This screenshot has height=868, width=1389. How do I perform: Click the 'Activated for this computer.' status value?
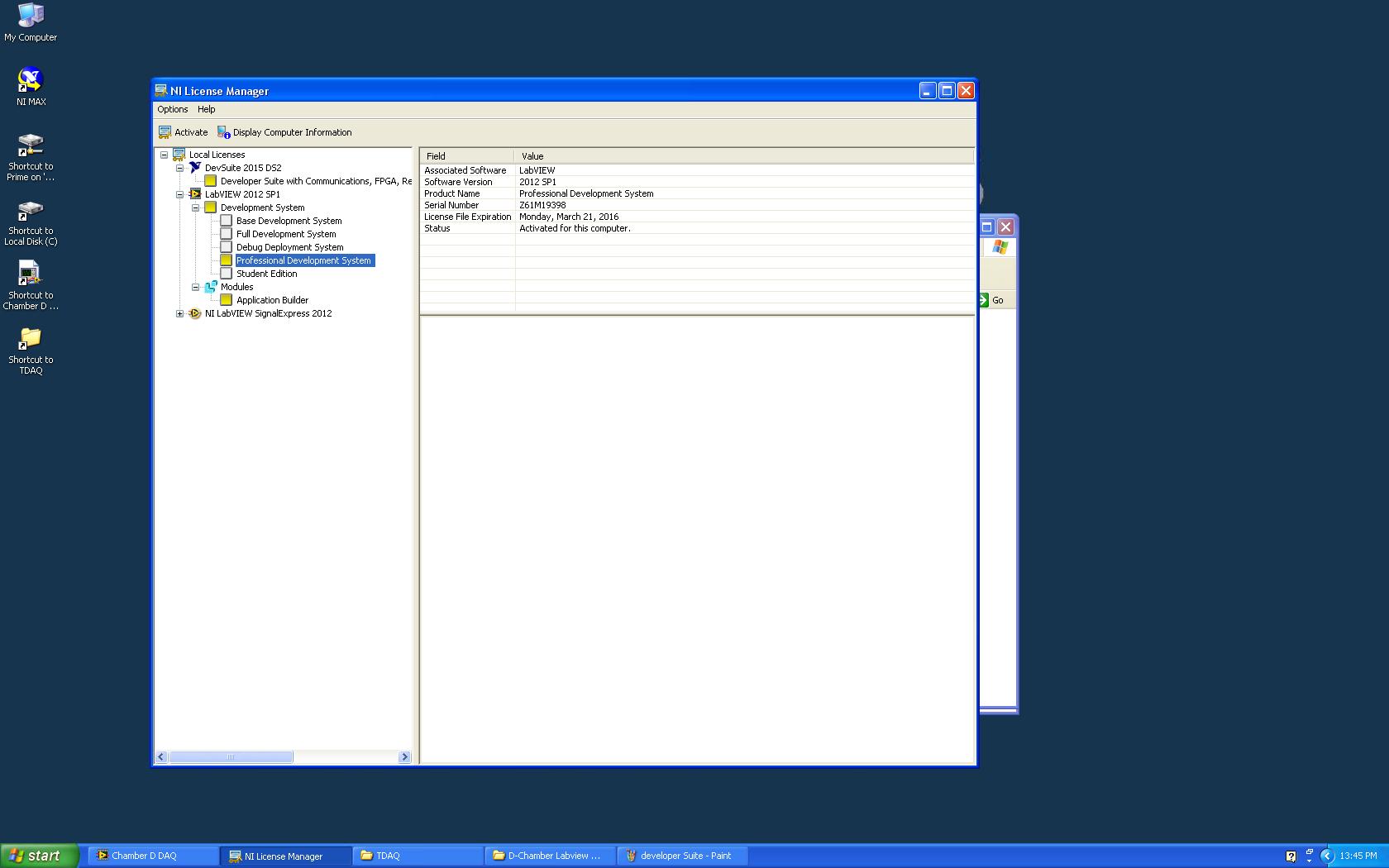pos(575,228)
